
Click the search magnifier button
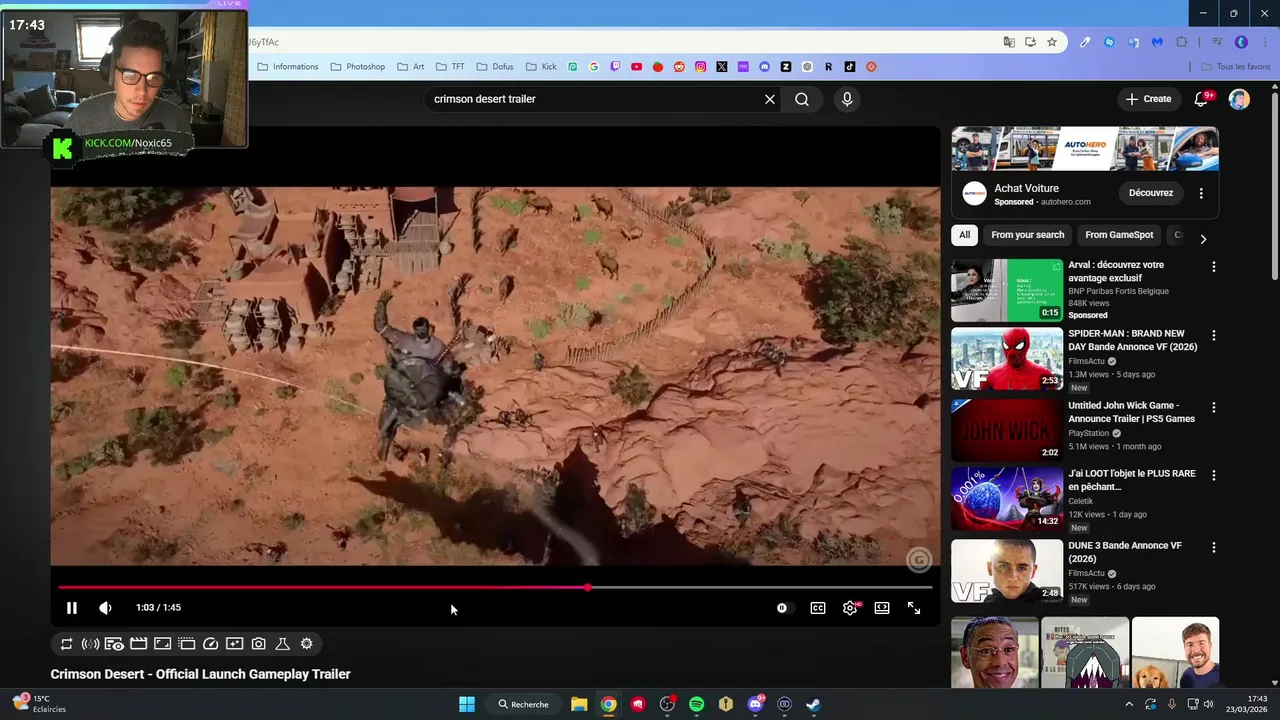point(802,99)
